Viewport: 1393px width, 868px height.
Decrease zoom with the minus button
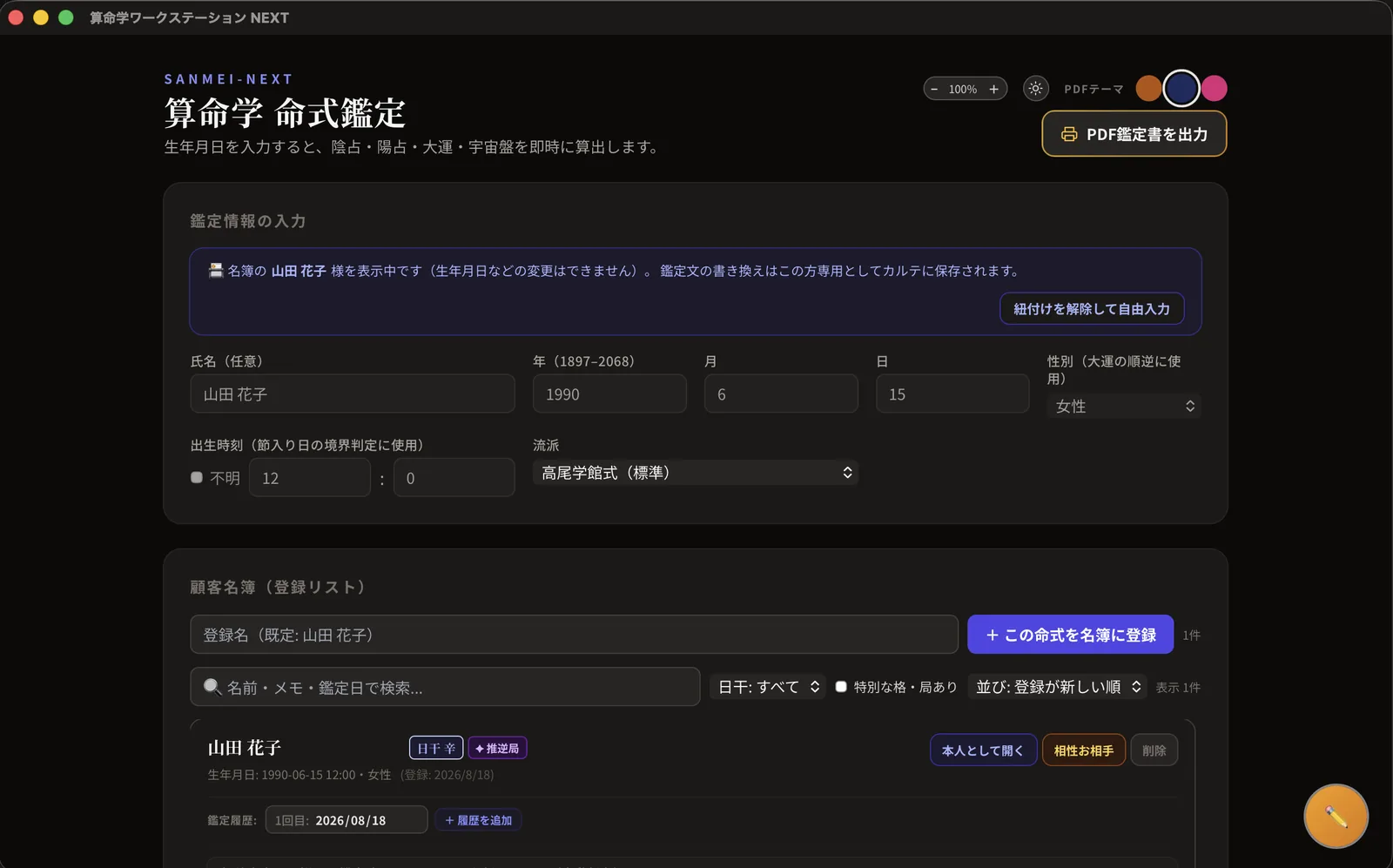coord(934,89)
